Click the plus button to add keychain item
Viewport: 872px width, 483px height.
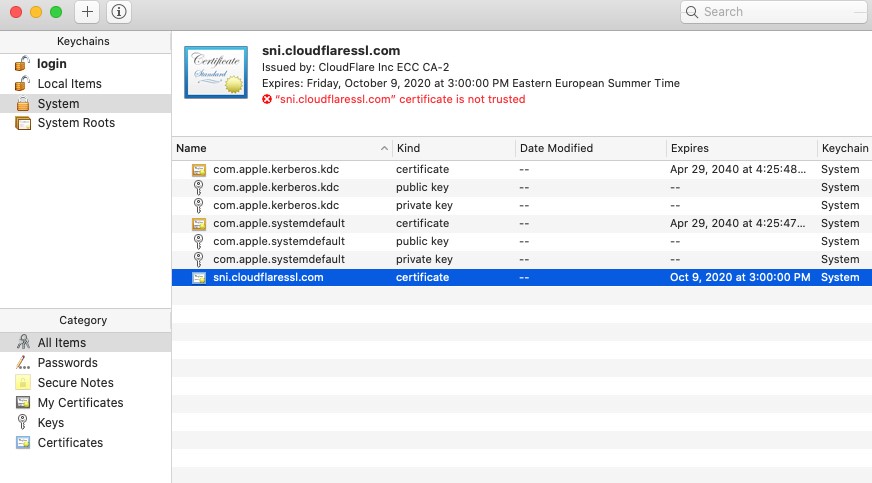click(x=88, y=12)
